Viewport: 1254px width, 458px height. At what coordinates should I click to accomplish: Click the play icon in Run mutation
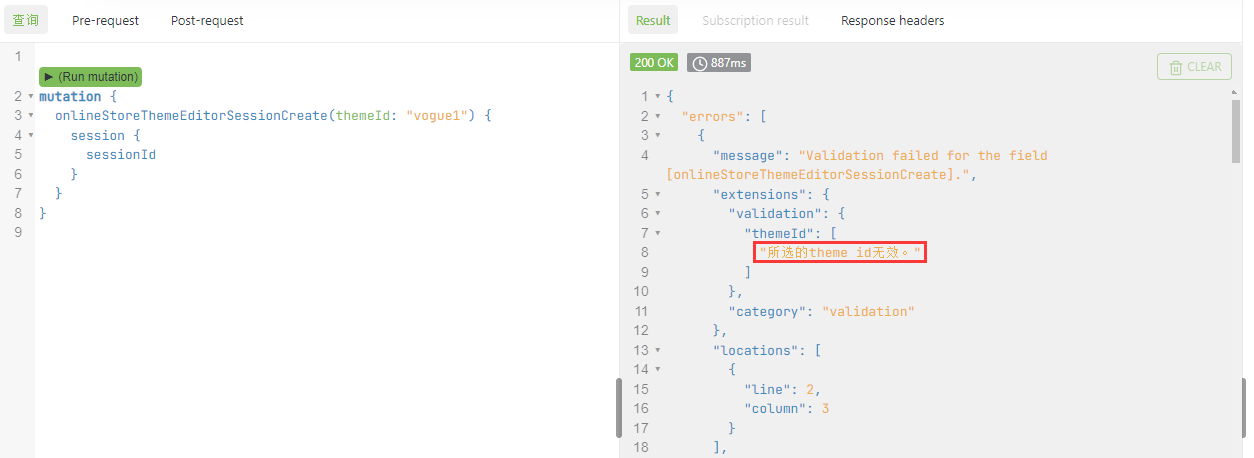click(48, 77)
